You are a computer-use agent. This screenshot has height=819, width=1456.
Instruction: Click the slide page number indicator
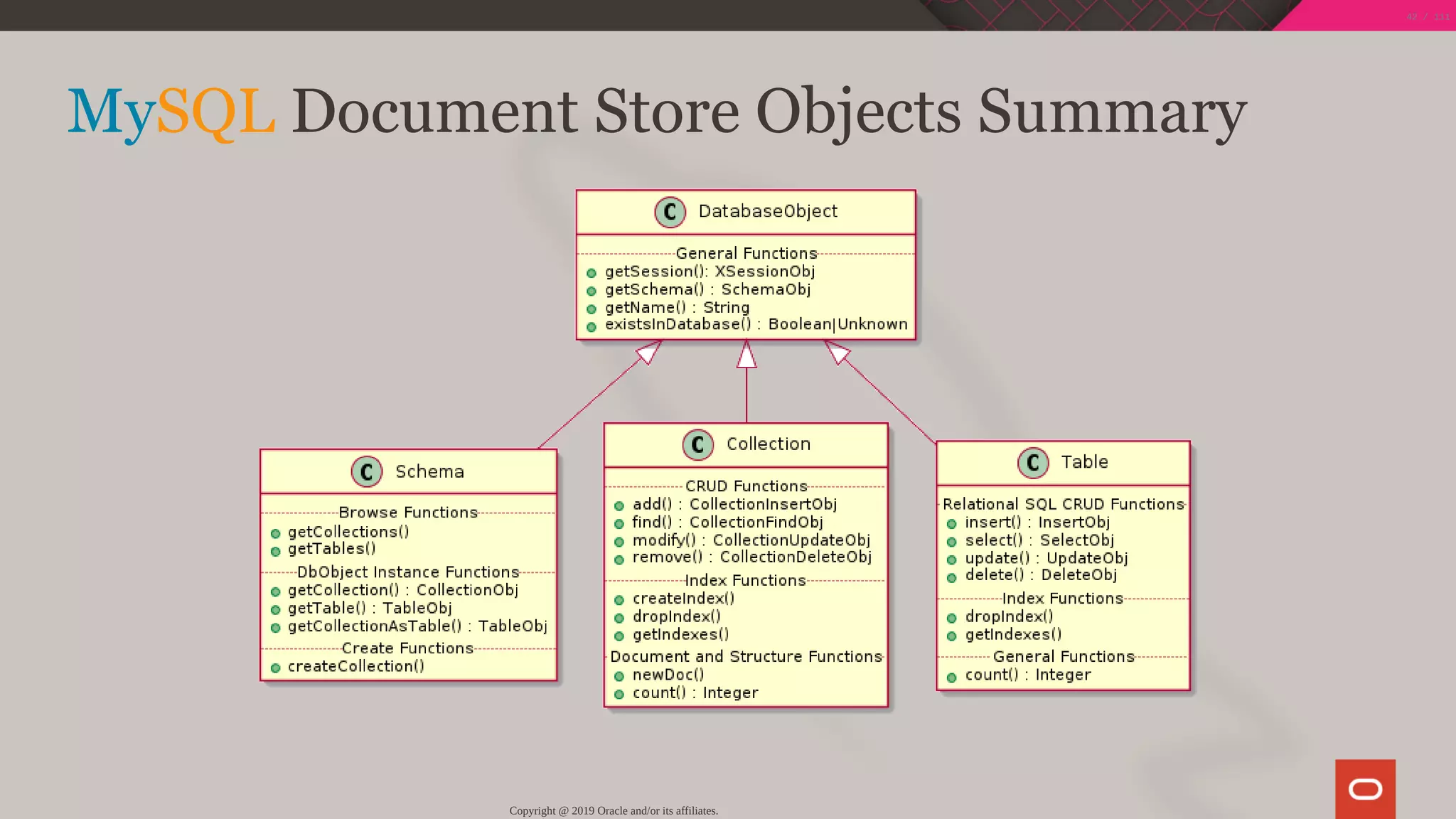[1428, 16]
